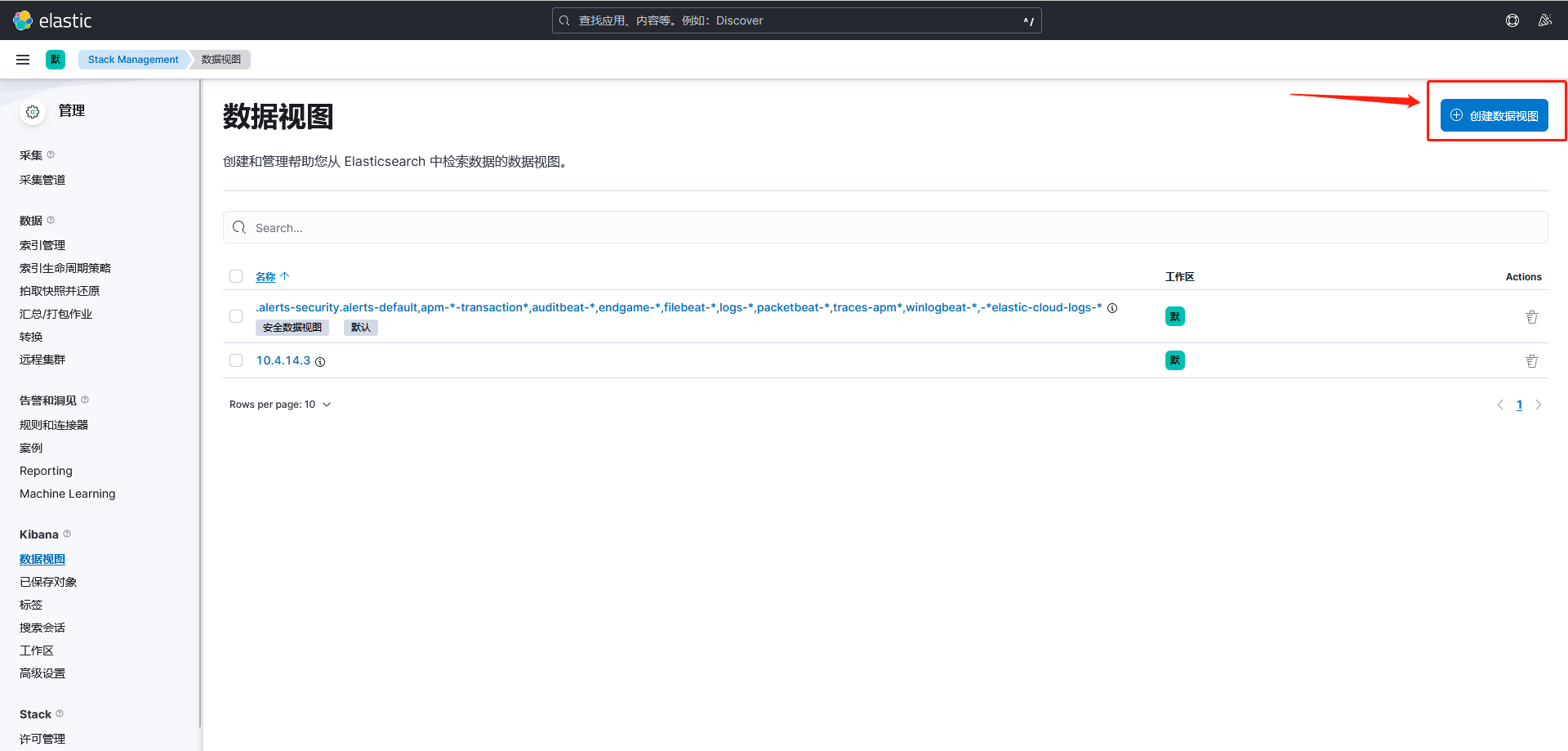This screenshot has width=1568, height=751.
Task: Click the 数据视图 breadcrumb
Action: tap(221, 60)
